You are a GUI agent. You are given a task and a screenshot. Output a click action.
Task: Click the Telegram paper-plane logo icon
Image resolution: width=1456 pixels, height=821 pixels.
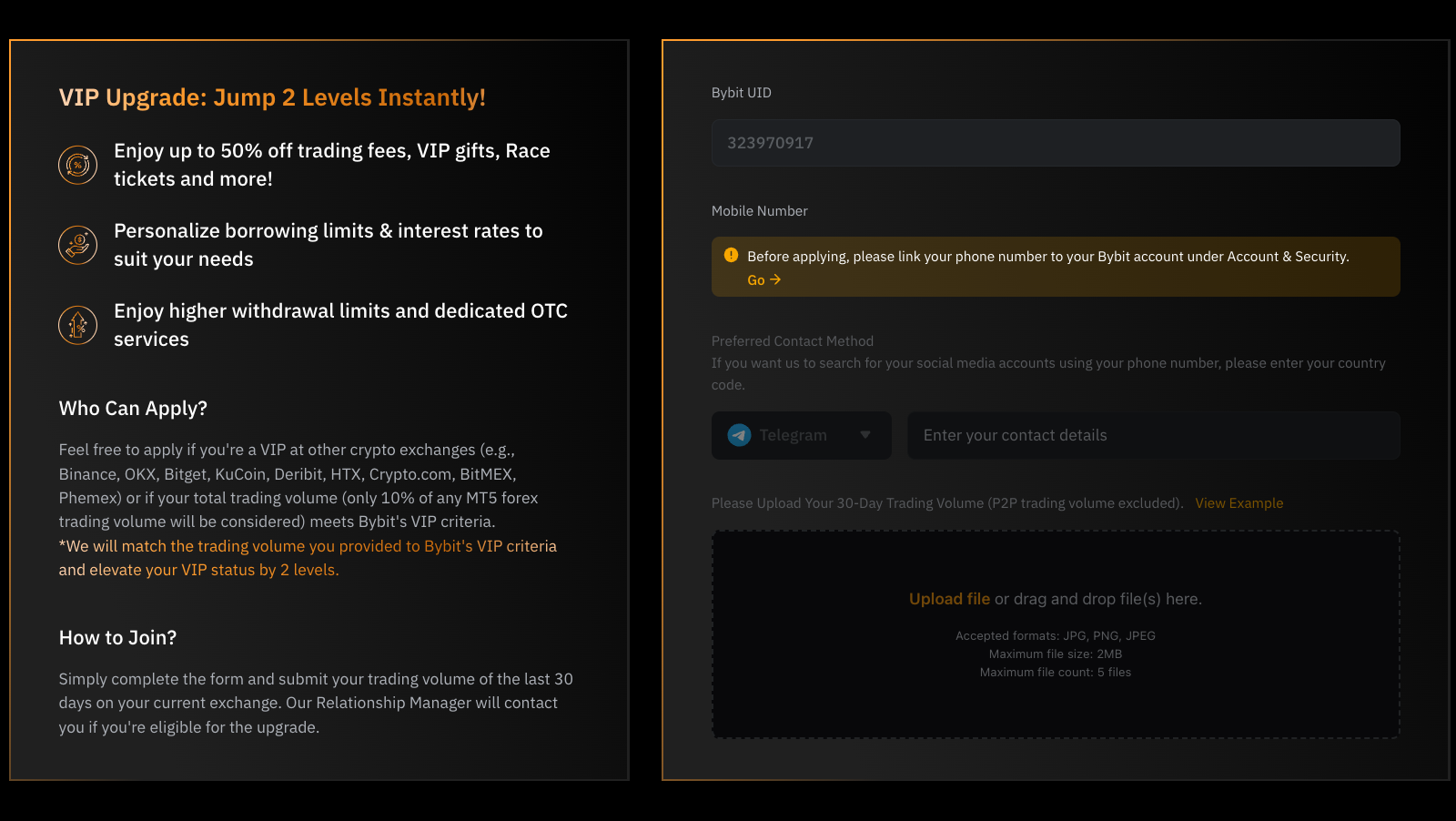739,435
